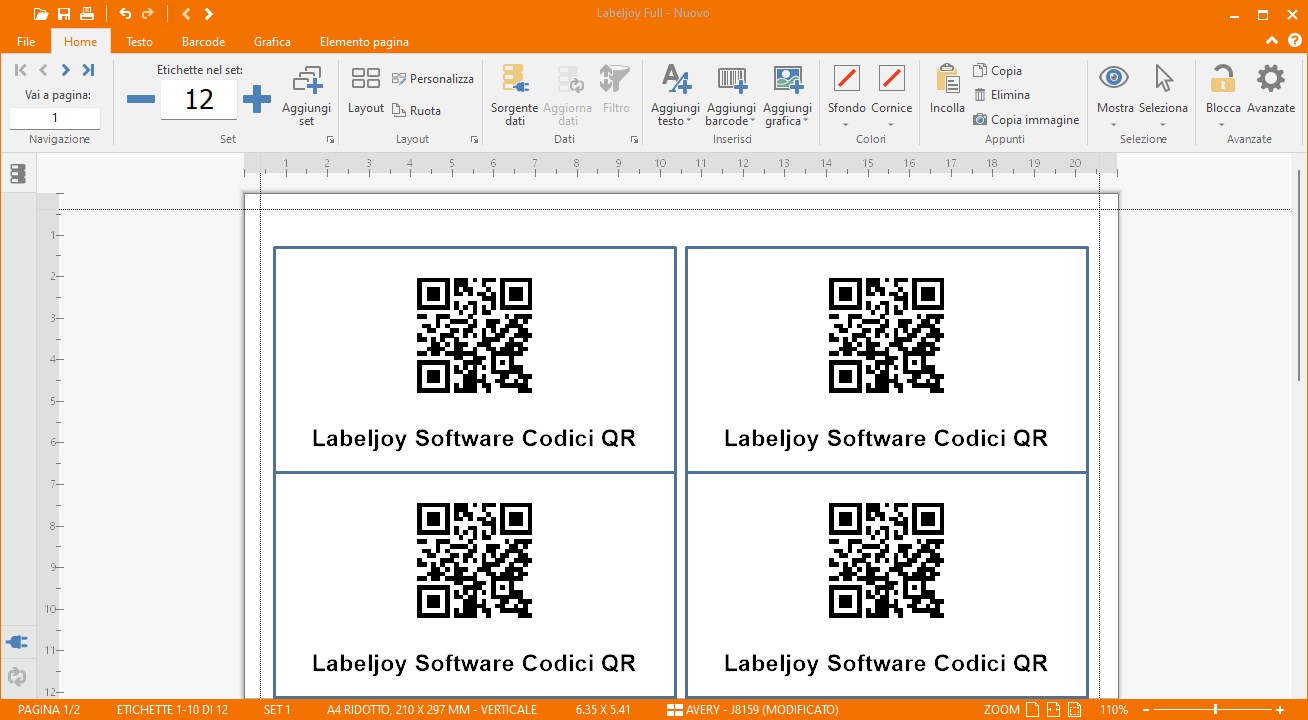Viewport: 1308px width, 720px height.
Task: Expand the Aggiungi testo dropdown arrow
Action: (x=689, y=122)
